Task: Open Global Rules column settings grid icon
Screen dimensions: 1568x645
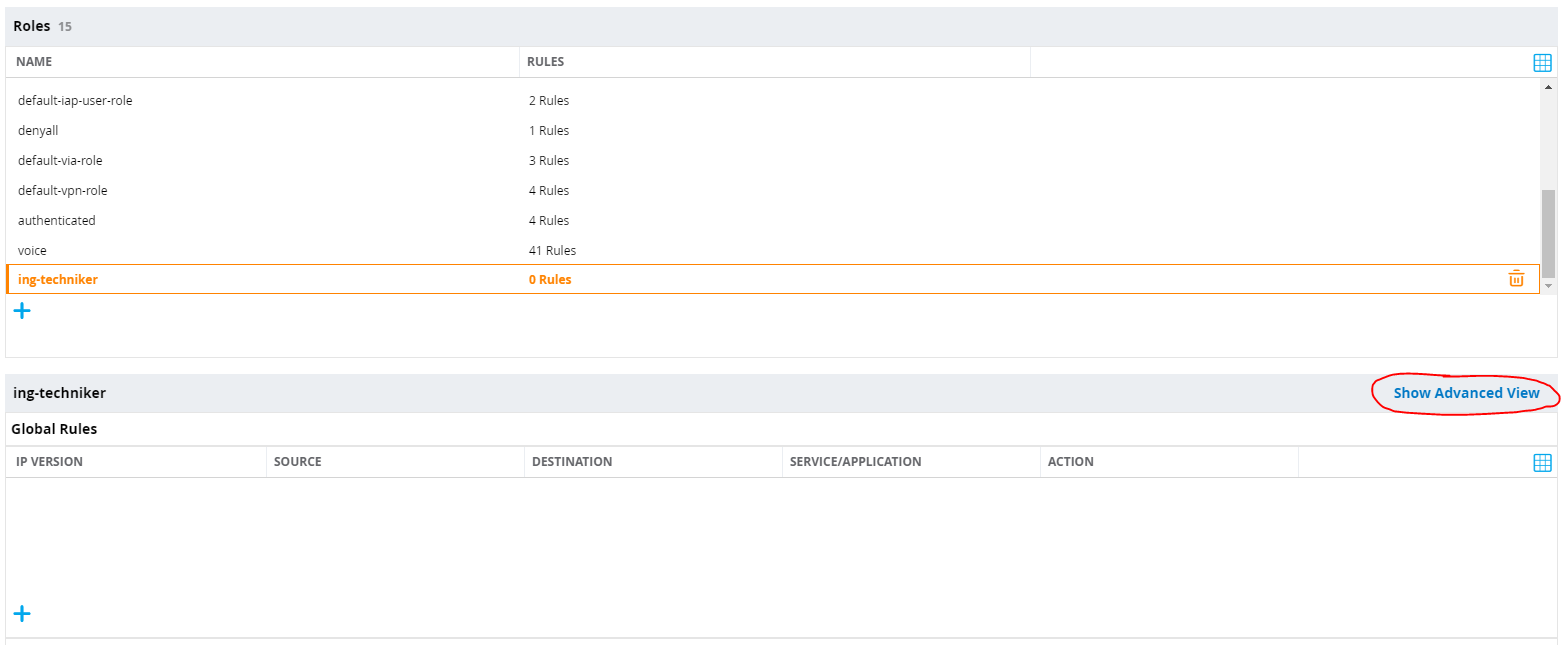Action: [x=1542, y=462]
